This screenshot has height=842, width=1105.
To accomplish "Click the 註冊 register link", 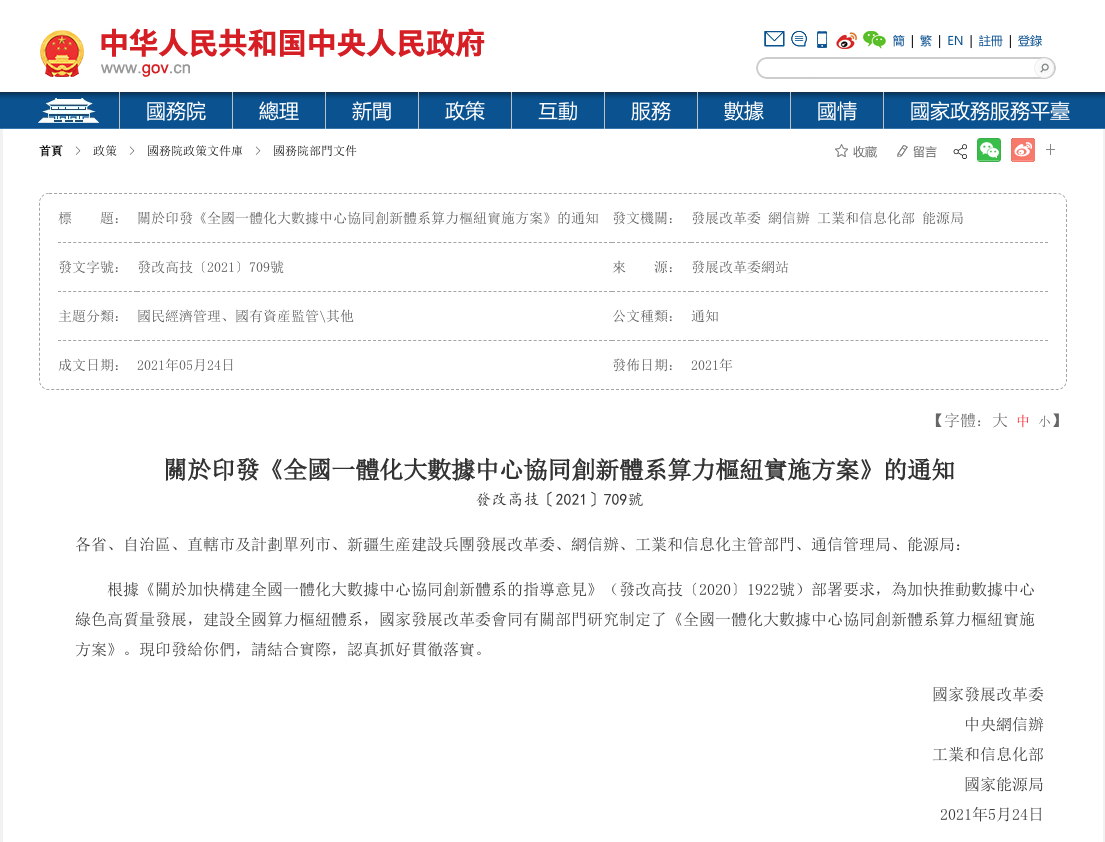I will [x=990, y=41].
